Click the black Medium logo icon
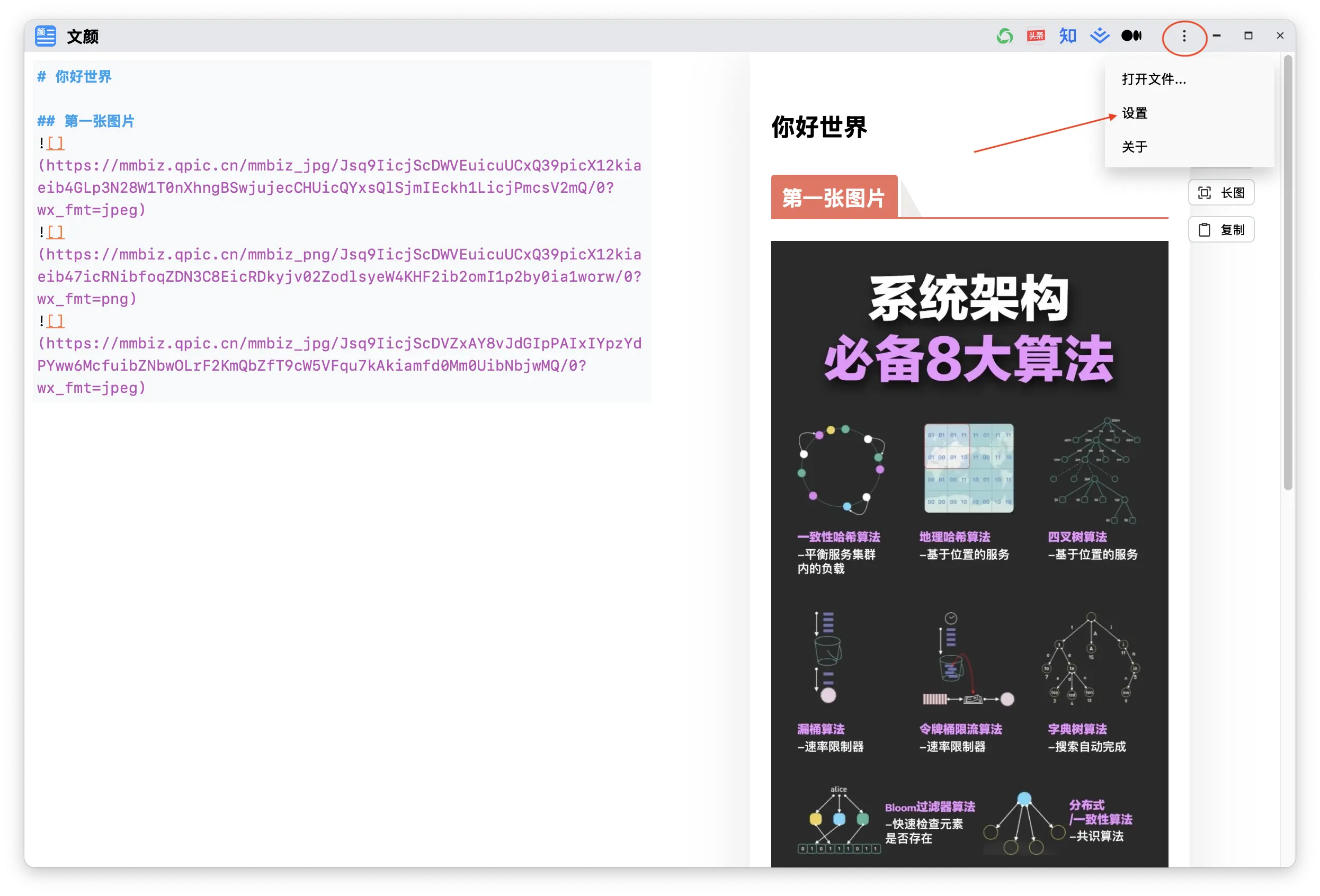 1131,37
